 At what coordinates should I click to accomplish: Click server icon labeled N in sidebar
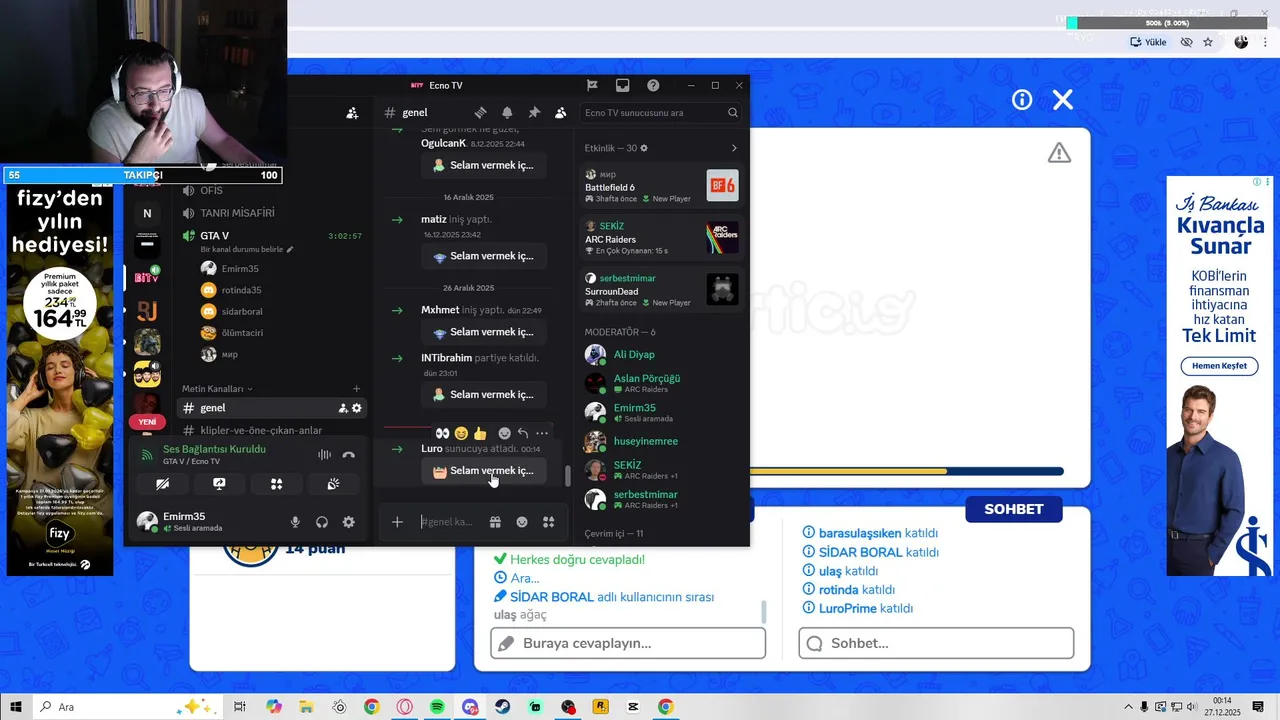(x=147, y=213)
